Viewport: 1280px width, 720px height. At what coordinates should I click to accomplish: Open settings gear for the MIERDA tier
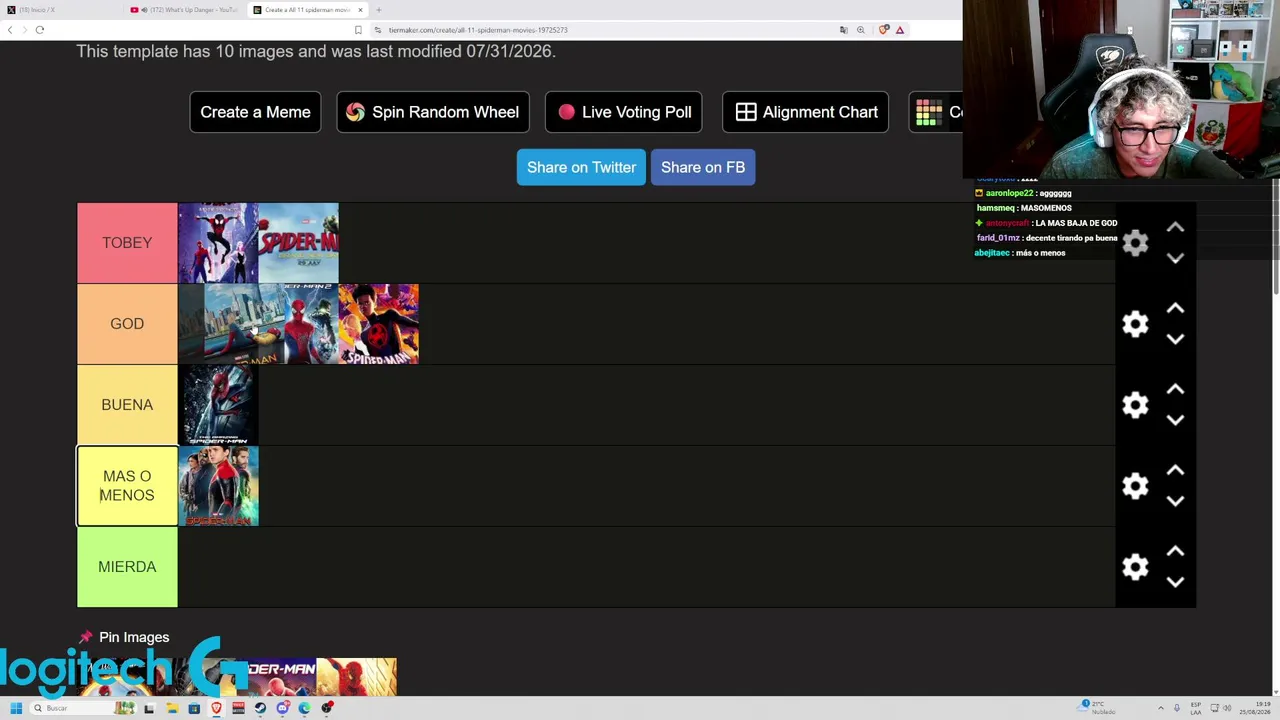pyautogui.click(x=1135, y=567)
